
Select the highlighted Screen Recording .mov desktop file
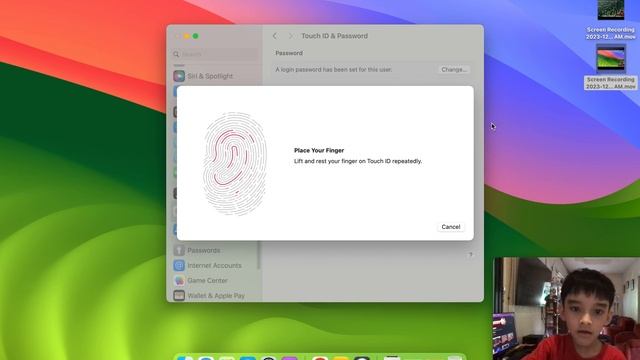(x=611, y=67)
